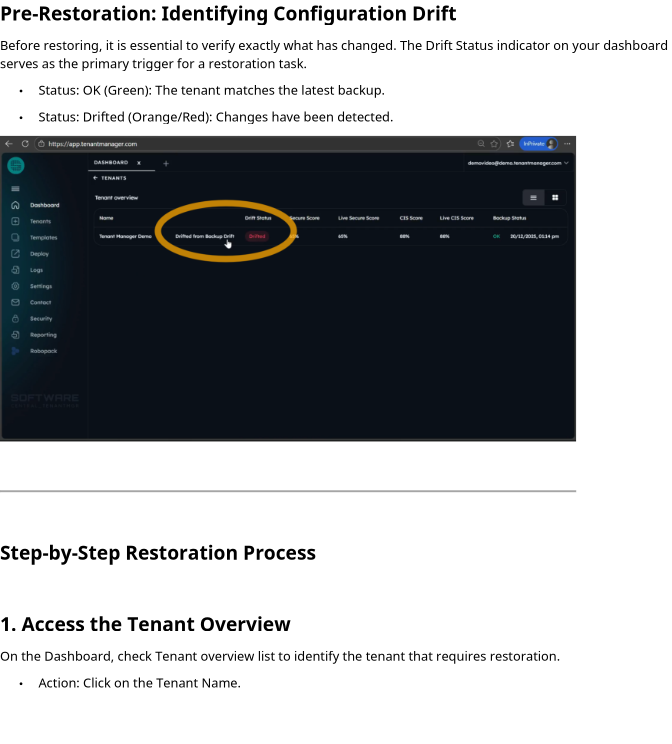Switch to list view layout

pos(533,198)
